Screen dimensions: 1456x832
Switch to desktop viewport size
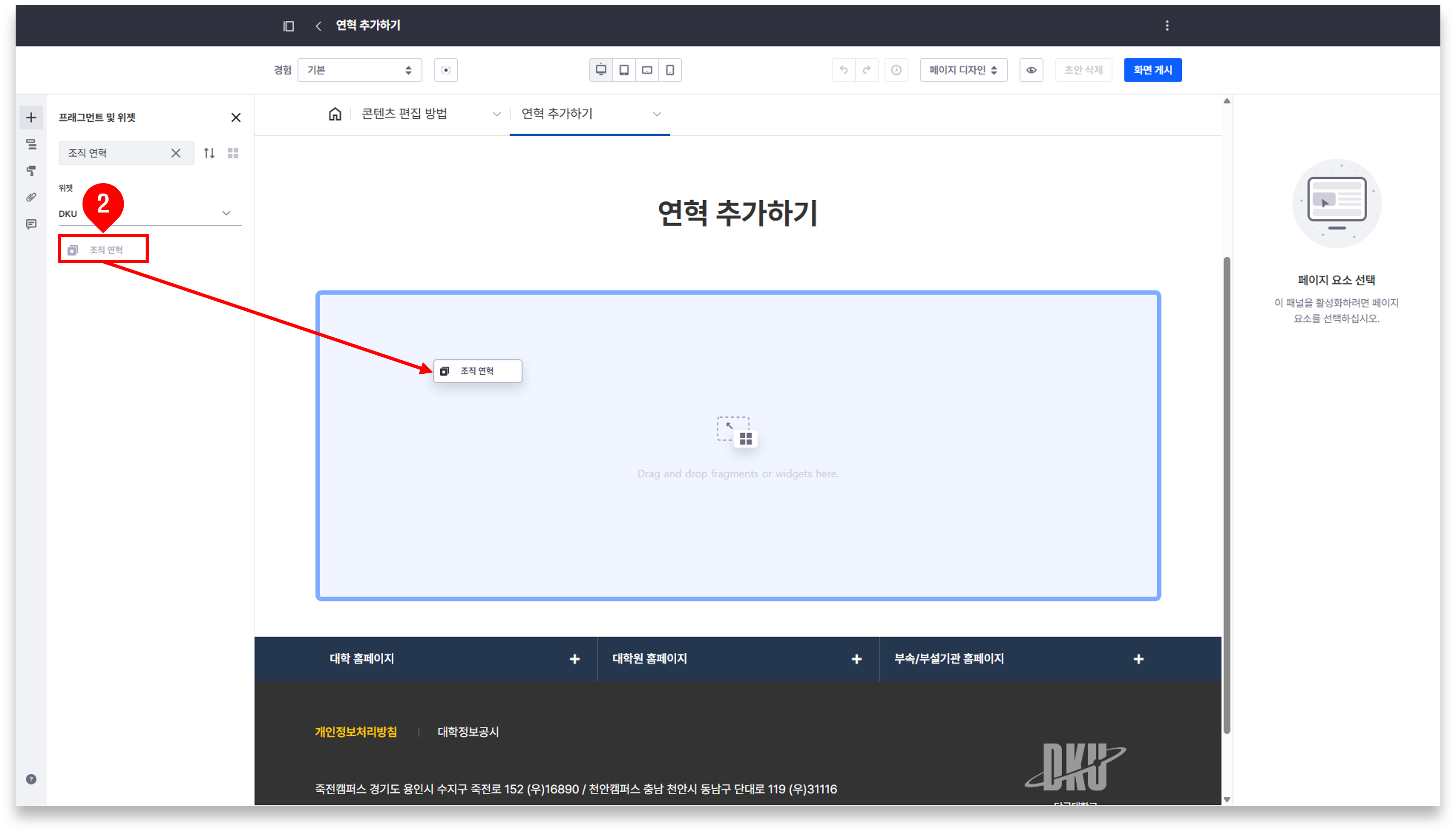601,70
